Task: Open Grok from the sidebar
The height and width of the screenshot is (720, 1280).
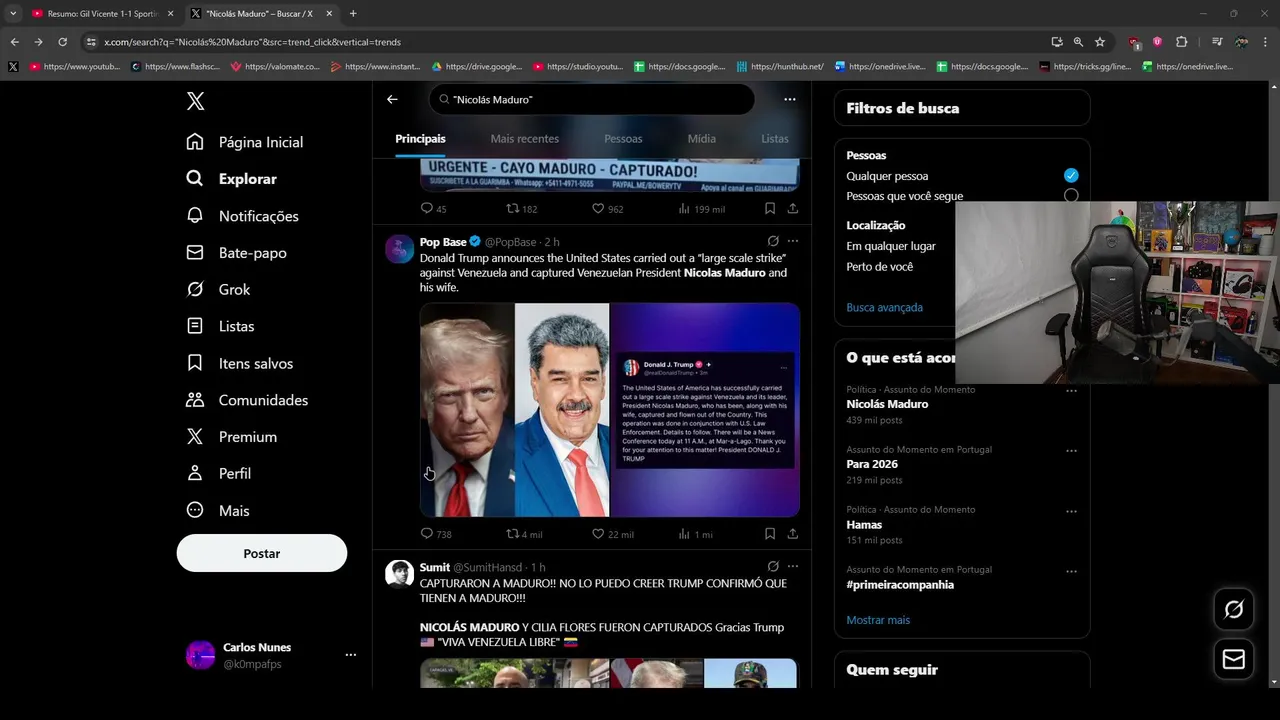Action: [x=219, y=289]
